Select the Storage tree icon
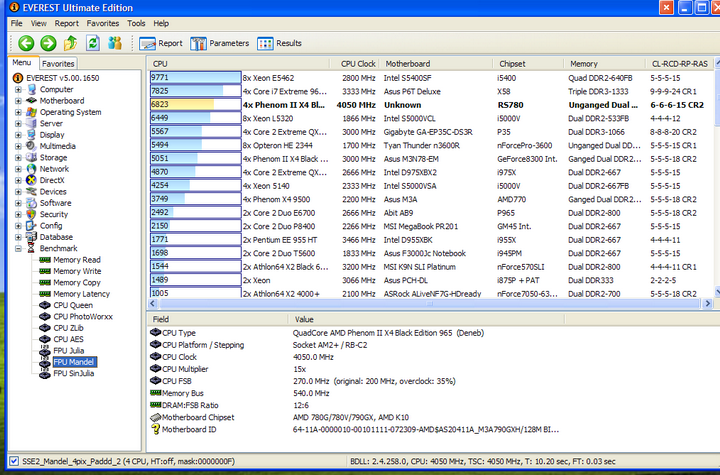The image size is (720, 475). 31,158
